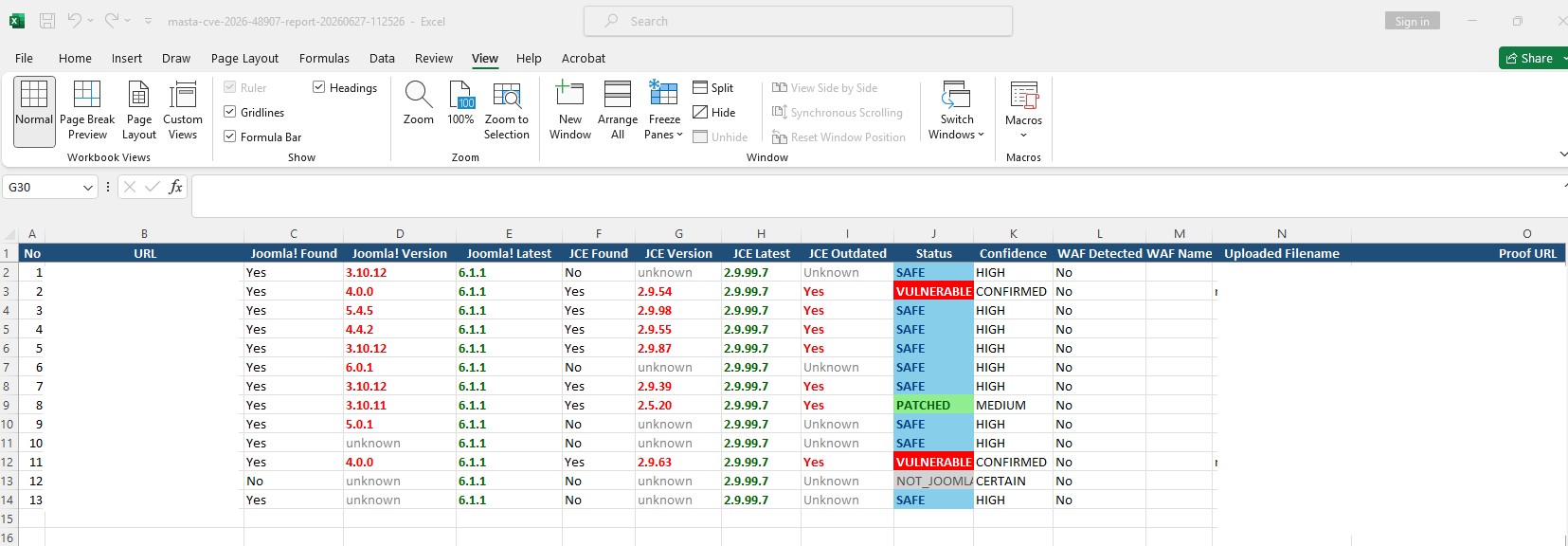This screenshot has height=546, width=1568.
Task: Click the Switch Windows icon
Action: pos(957,95)
